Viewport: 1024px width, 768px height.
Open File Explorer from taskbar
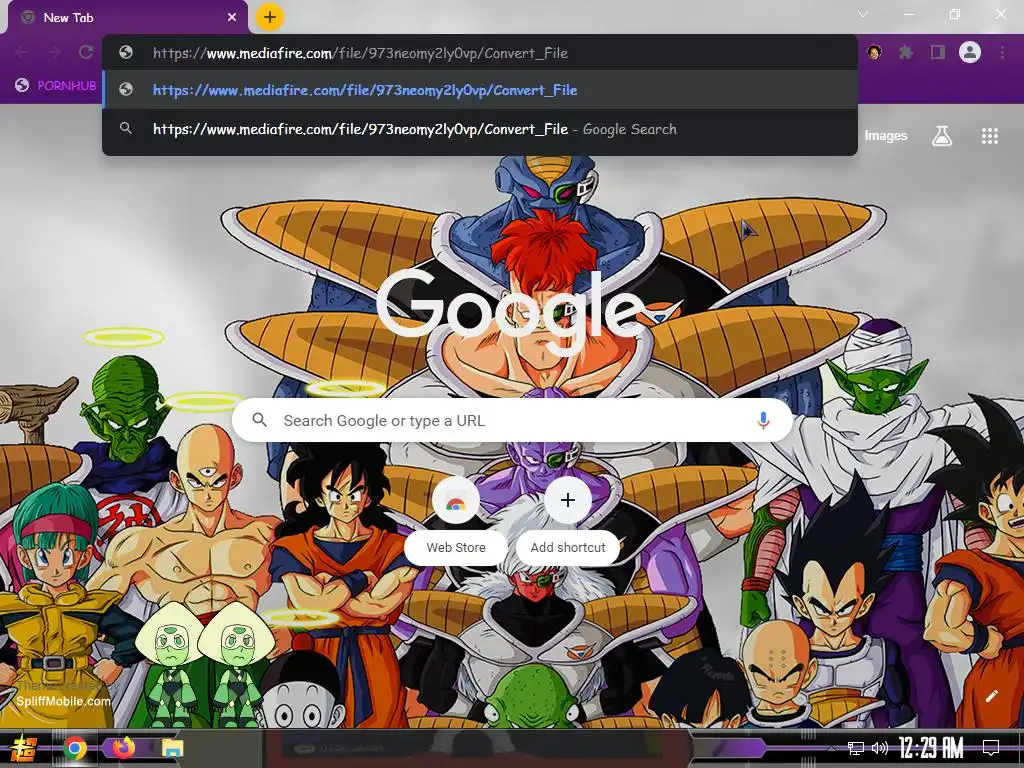[172, 748]
